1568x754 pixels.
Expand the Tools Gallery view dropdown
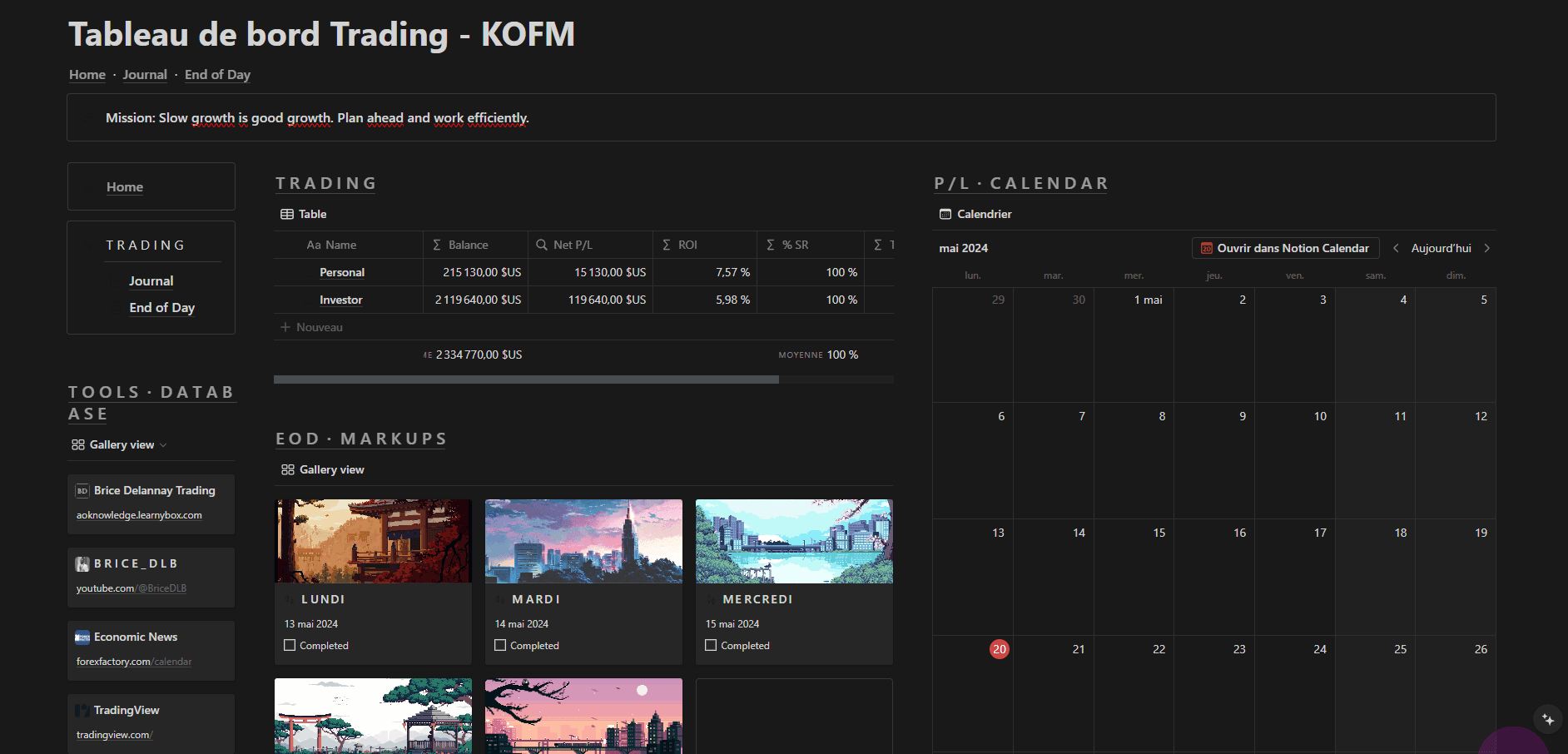click(x=163, y=445)
